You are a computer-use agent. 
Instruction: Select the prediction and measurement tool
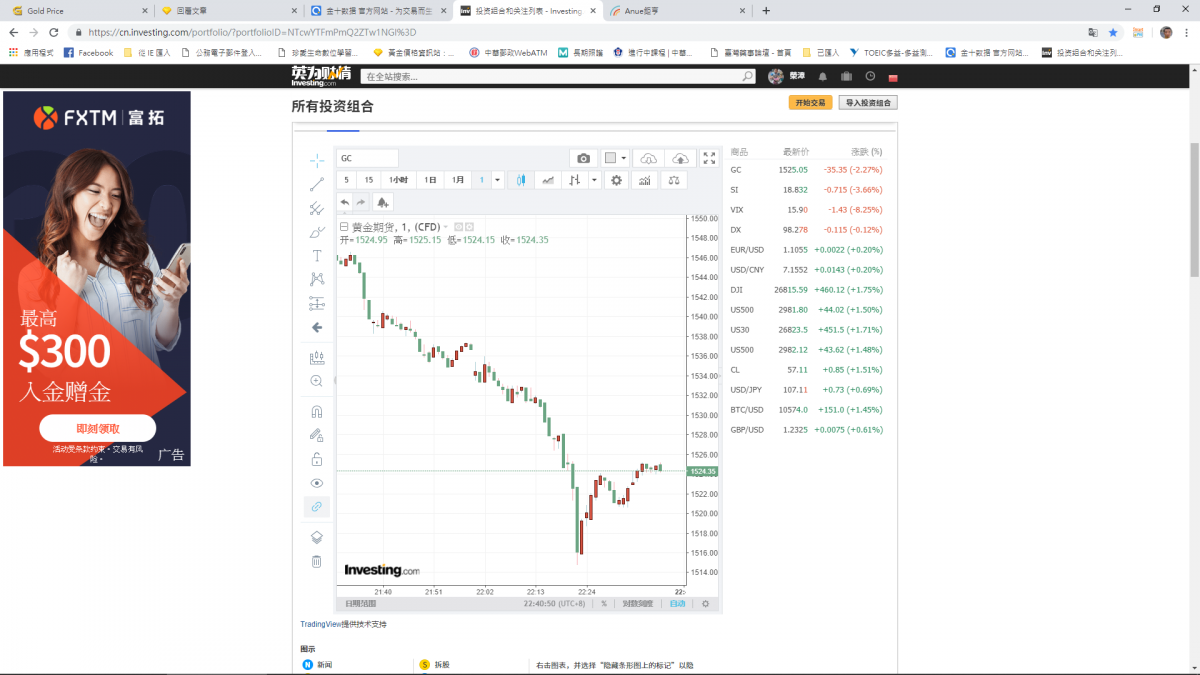(316, 303)
